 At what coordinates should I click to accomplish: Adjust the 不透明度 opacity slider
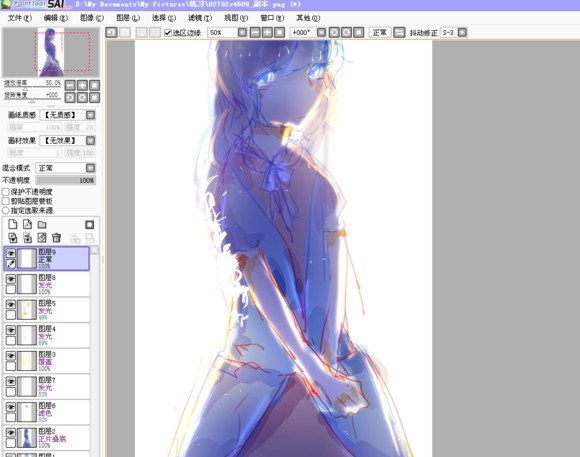click(66, 180)
